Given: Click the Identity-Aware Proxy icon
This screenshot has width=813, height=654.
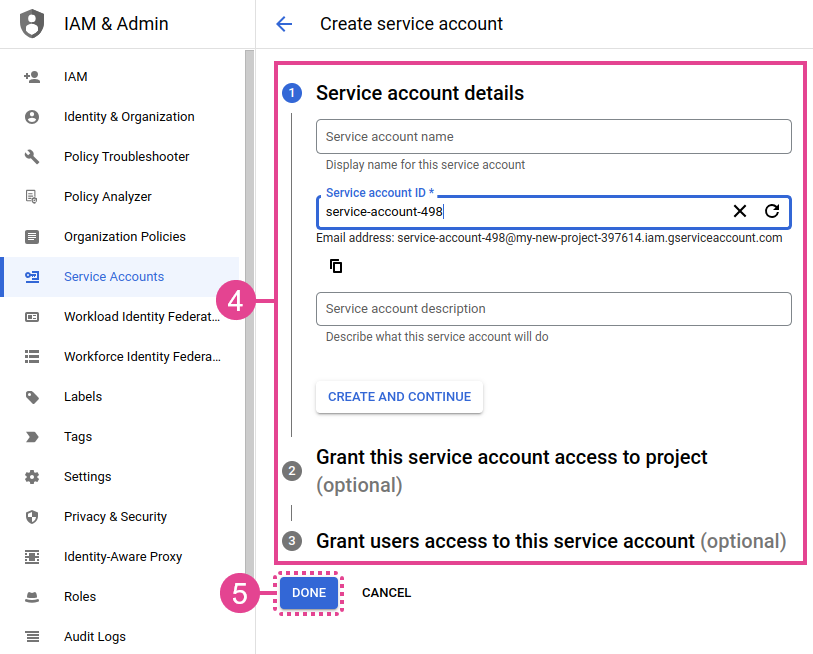Looking at the screenshot, I should point(32,556).
